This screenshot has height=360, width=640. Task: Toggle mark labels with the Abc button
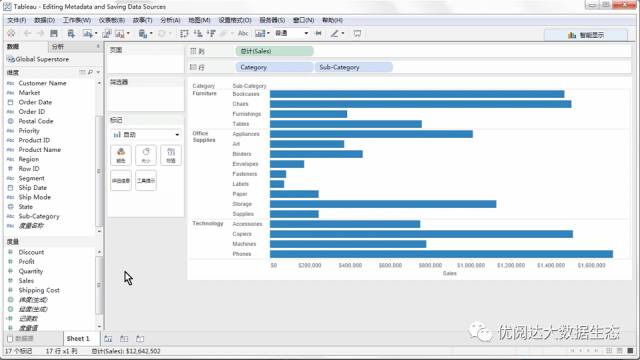tap(243, 33)
